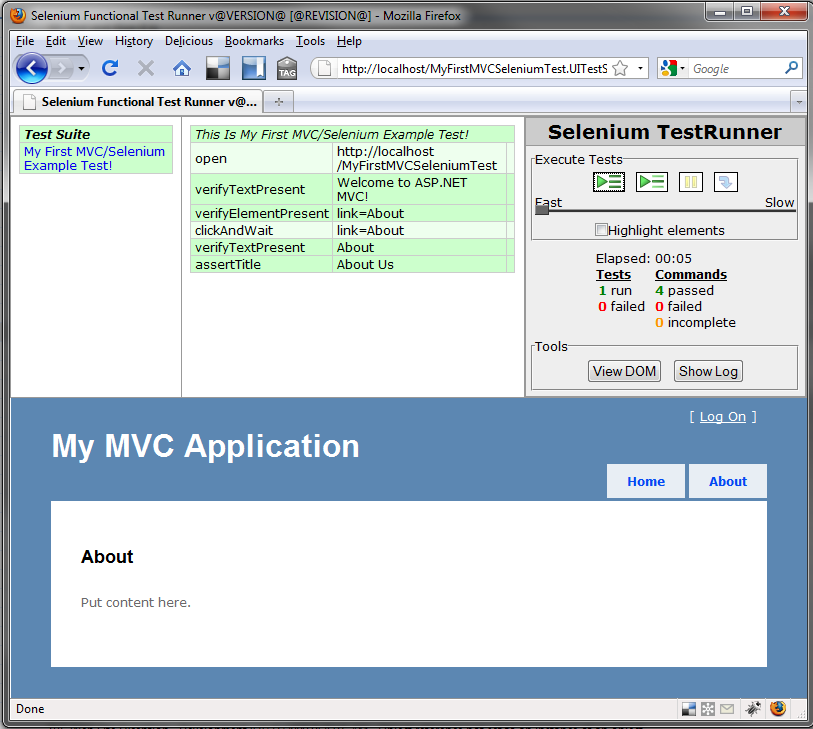Click the Run All Tests icon

click(609, 182)
